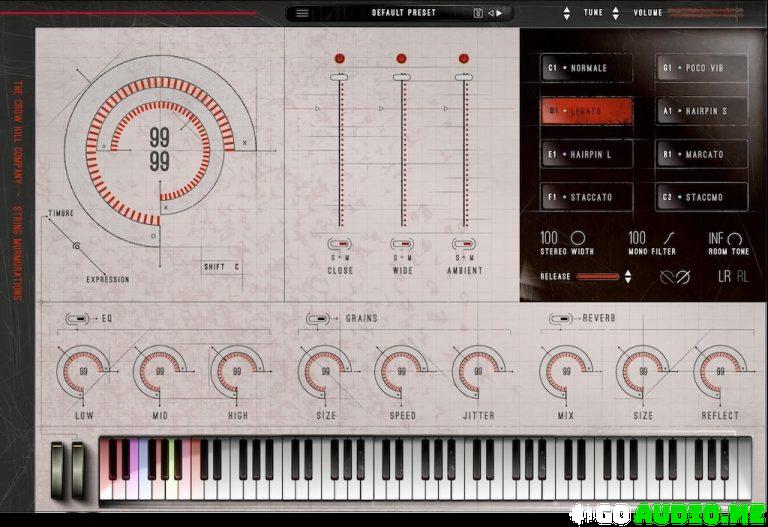Click the Release stepper arrows
This screenshot has width=768, height=527.
(628, 277)
